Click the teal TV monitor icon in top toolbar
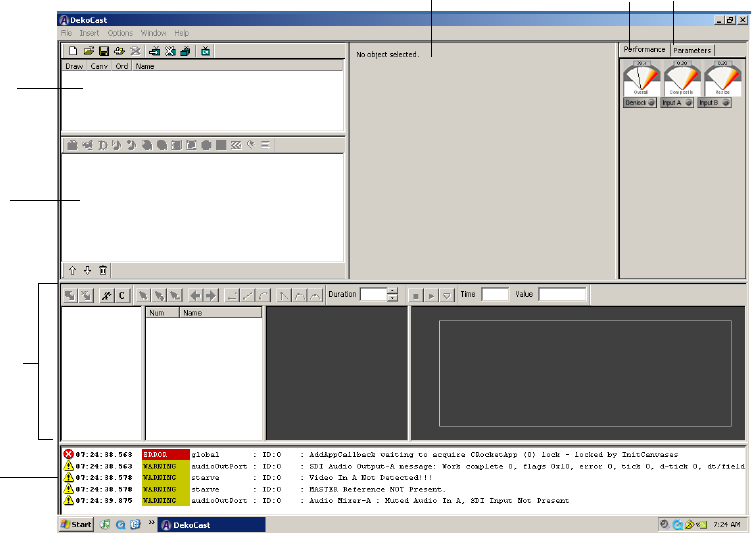This screenshot has width=752, height=533. coord(205,51)
